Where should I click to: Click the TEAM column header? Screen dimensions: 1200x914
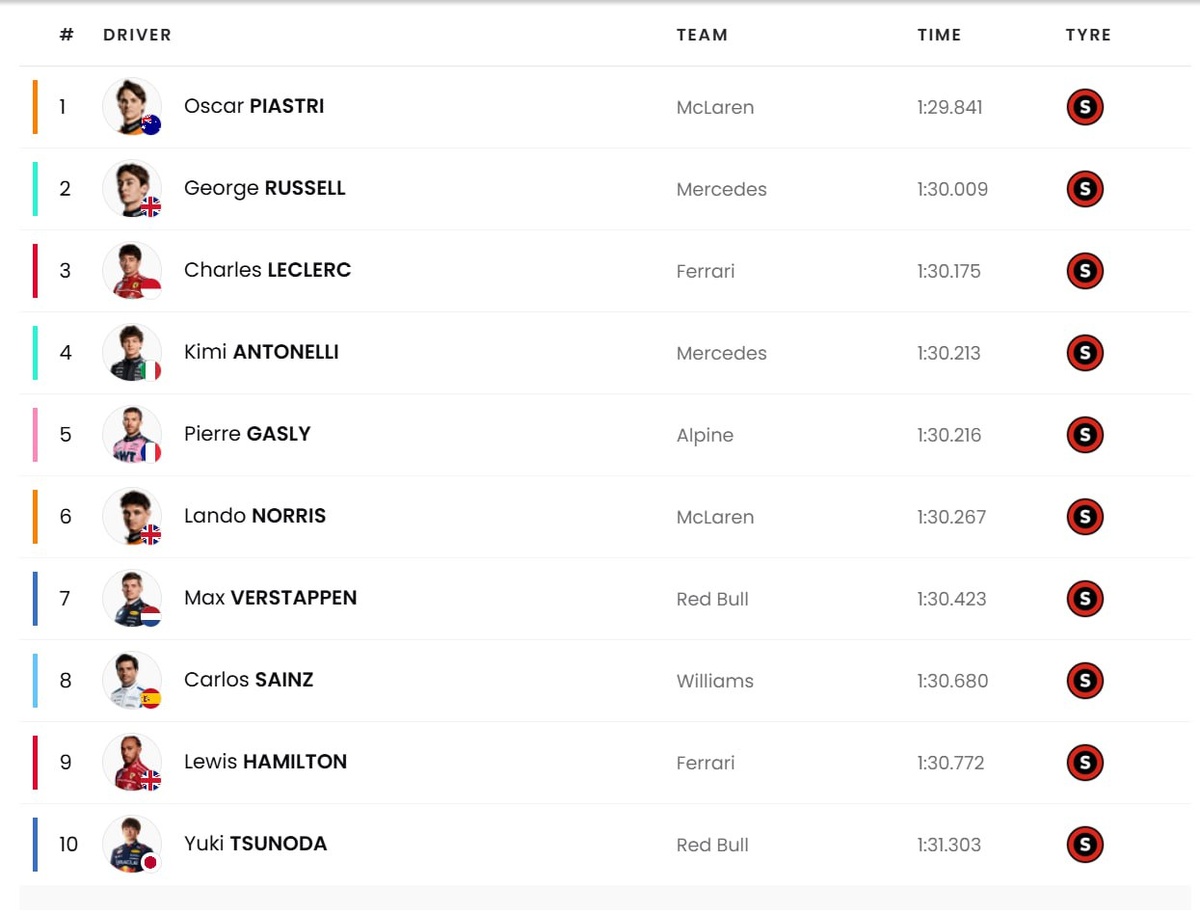(x=702, y=35)
